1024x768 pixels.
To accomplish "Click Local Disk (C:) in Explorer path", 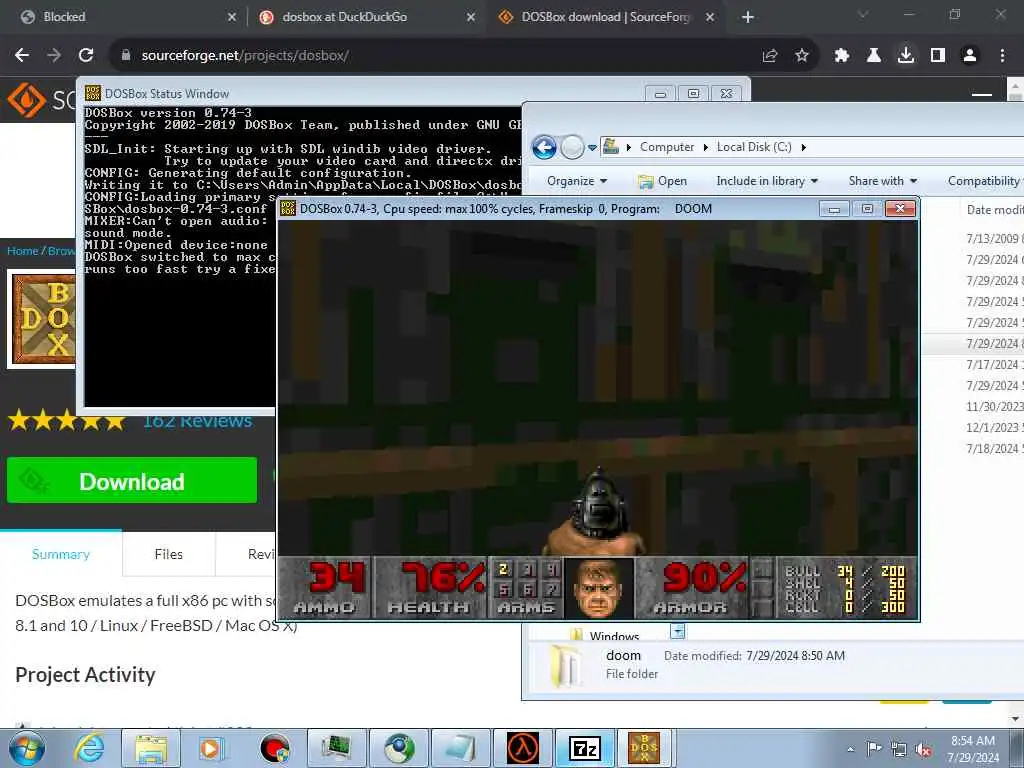I will [x=754, y=147].
